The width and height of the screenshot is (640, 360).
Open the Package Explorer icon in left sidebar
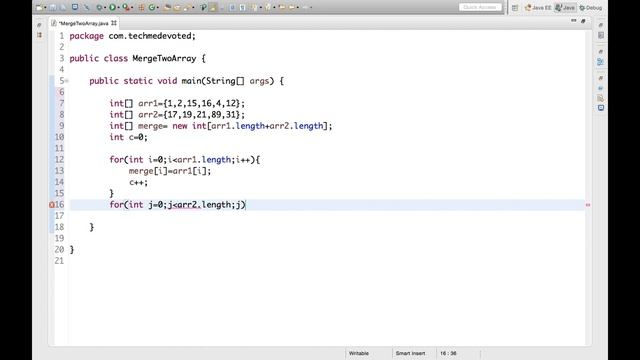(x=40, y=35)
